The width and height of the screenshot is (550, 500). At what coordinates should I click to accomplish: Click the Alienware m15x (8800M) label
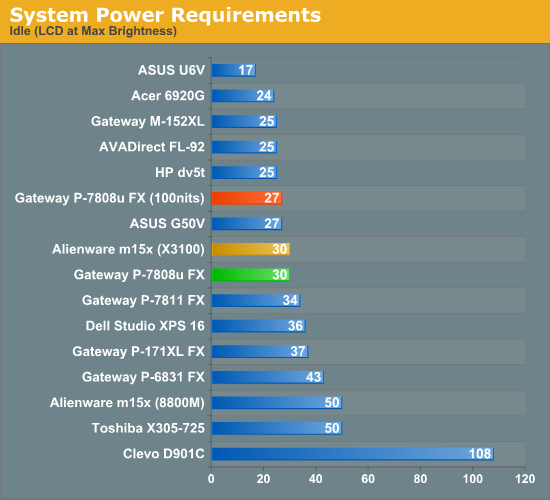127,403
